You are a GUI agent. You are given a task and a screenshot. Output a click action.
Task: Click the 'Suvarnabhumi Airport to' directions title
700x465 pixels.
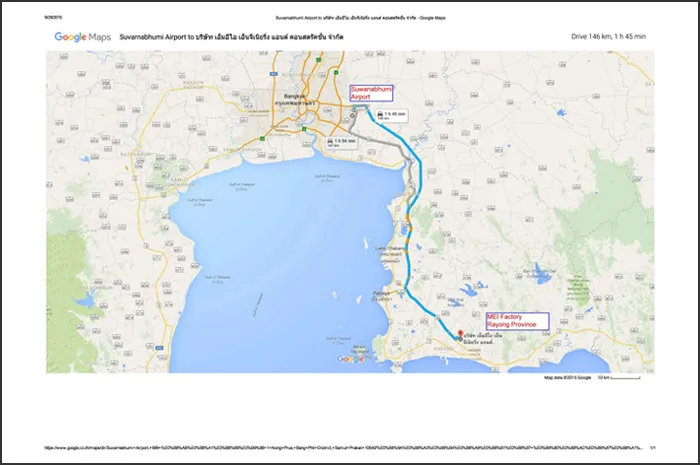click(x=231, y=37)
